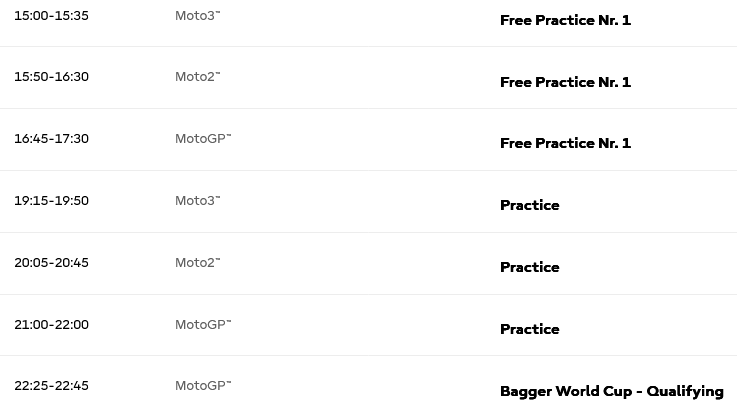Screen dimensions: 737x406
Task: Select the MotoGP label in the 16:45 row
Action: (202, 139)
